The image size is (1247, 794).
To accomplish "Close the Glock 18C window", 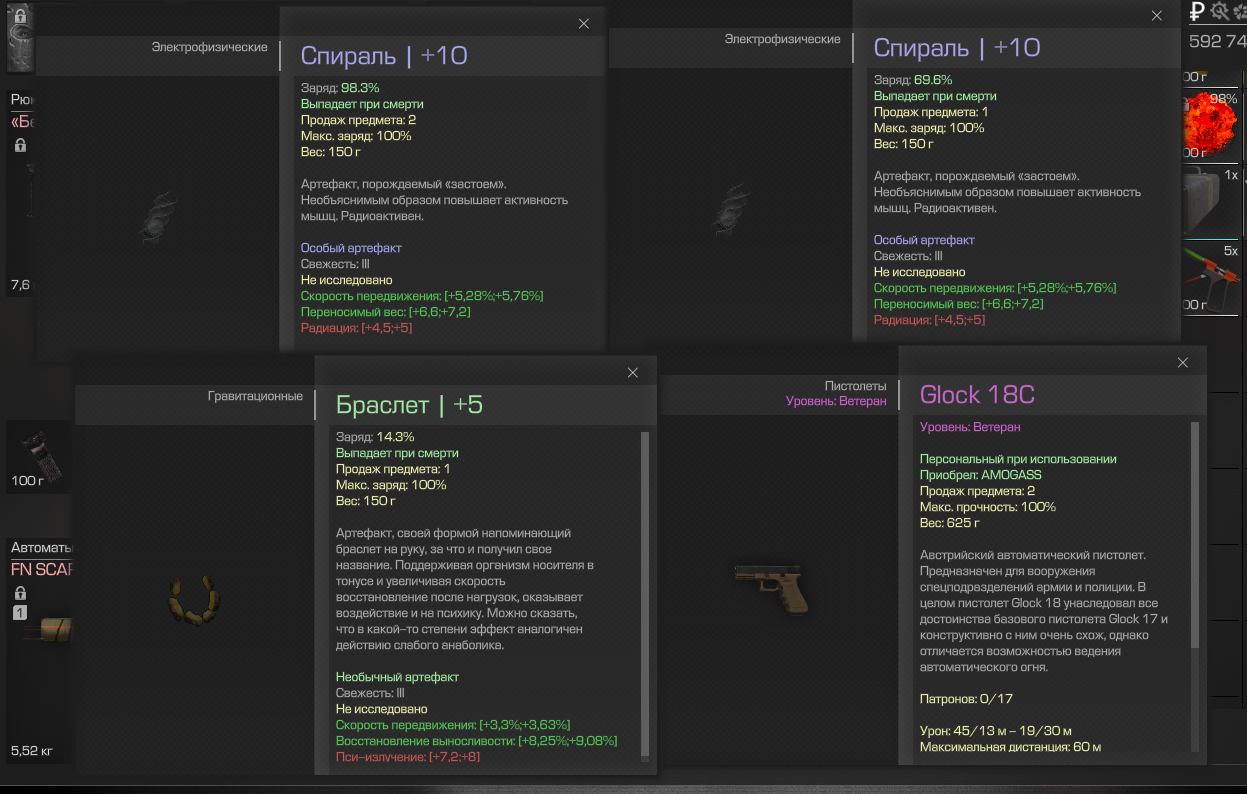I will (1183, 363).
